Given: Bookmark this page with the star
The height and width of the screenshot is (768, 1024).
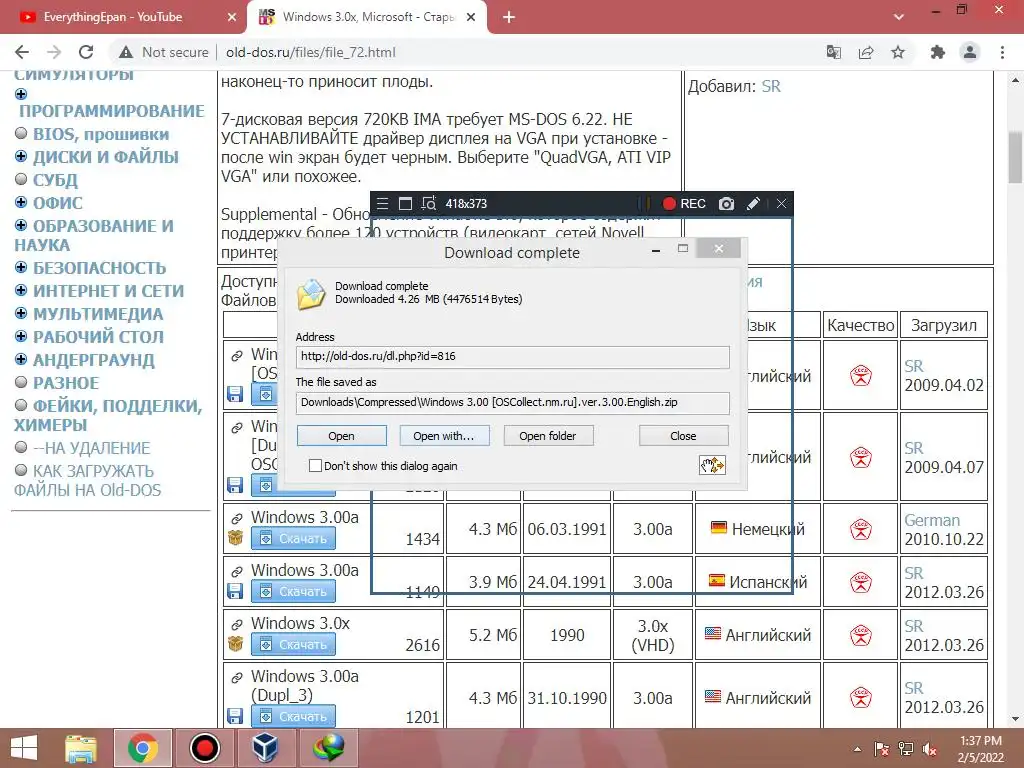Looking at the screenshot, I should coord(898,52).
